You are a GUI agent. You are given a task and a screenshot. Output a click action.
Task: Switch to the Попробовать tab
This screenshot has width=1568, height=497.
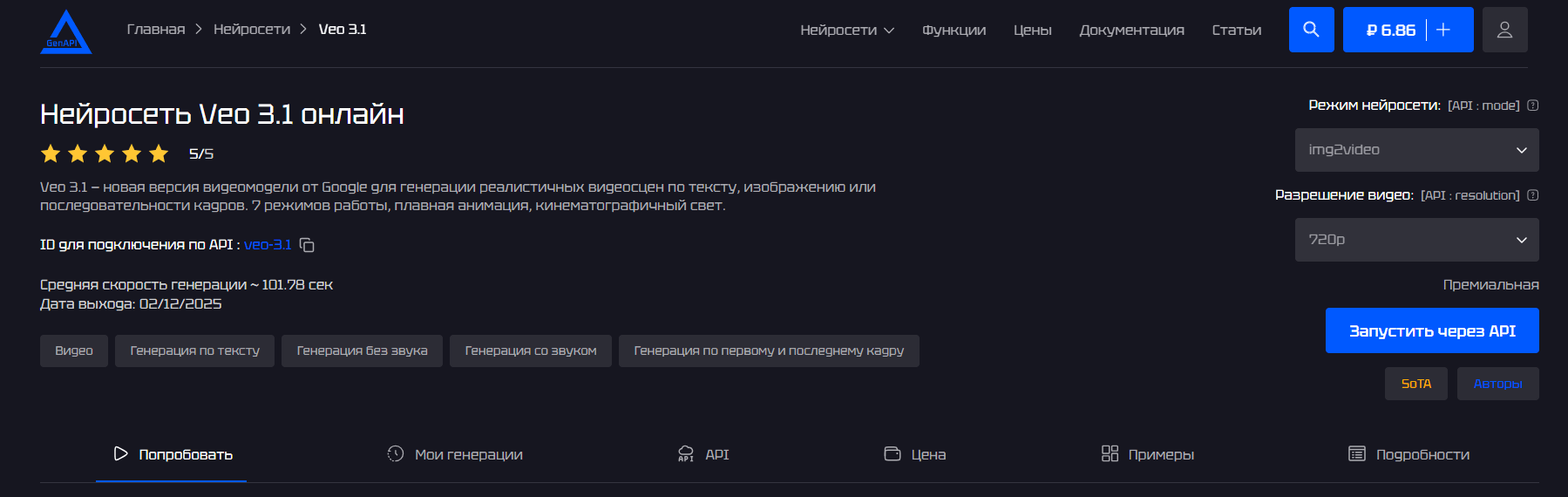pyautogui.click(x=172, y=454)
